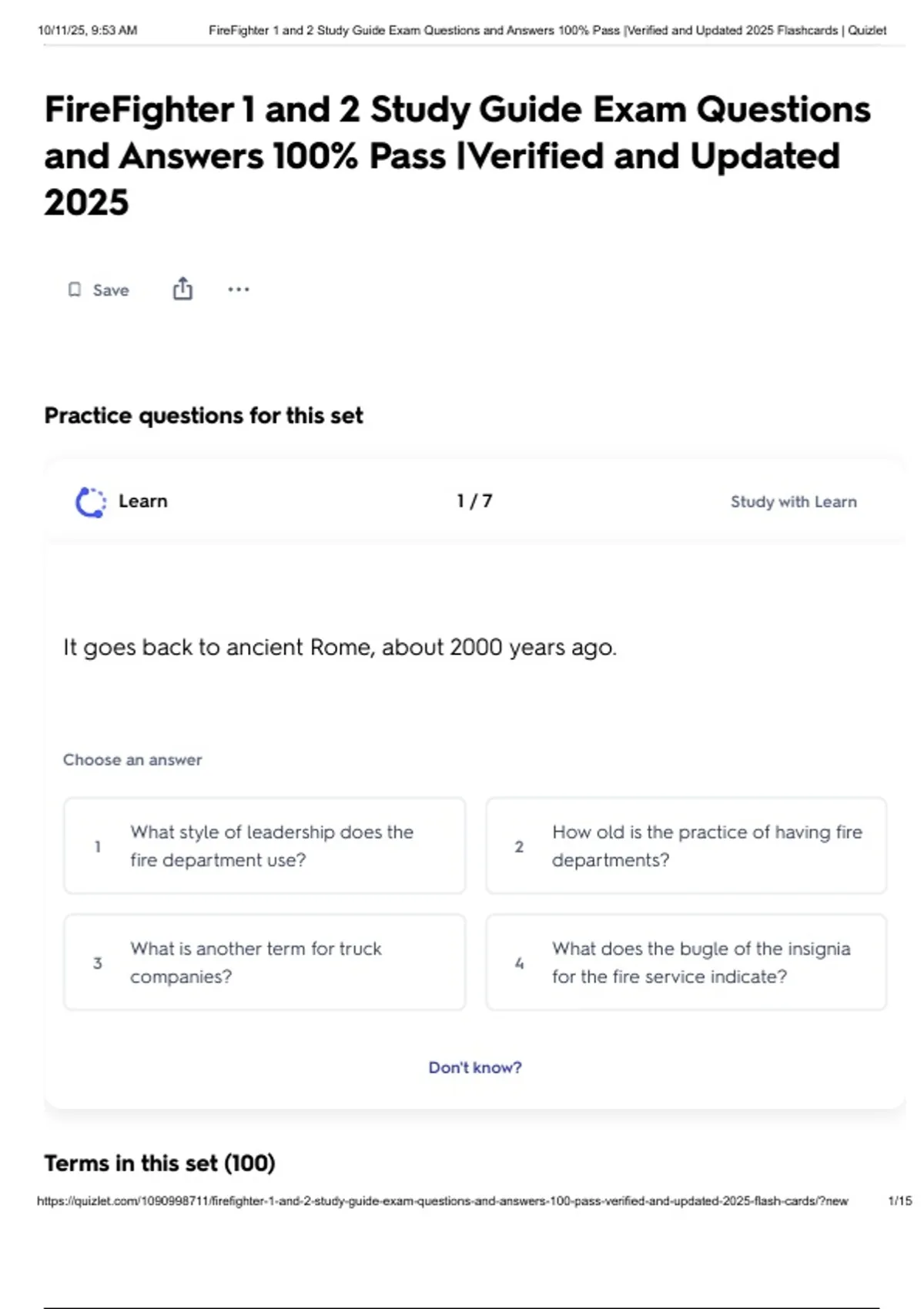Click the 1/15 page number in the footer
The width and height of the screenshot is (924, 1309).
tap(899, 1200)
